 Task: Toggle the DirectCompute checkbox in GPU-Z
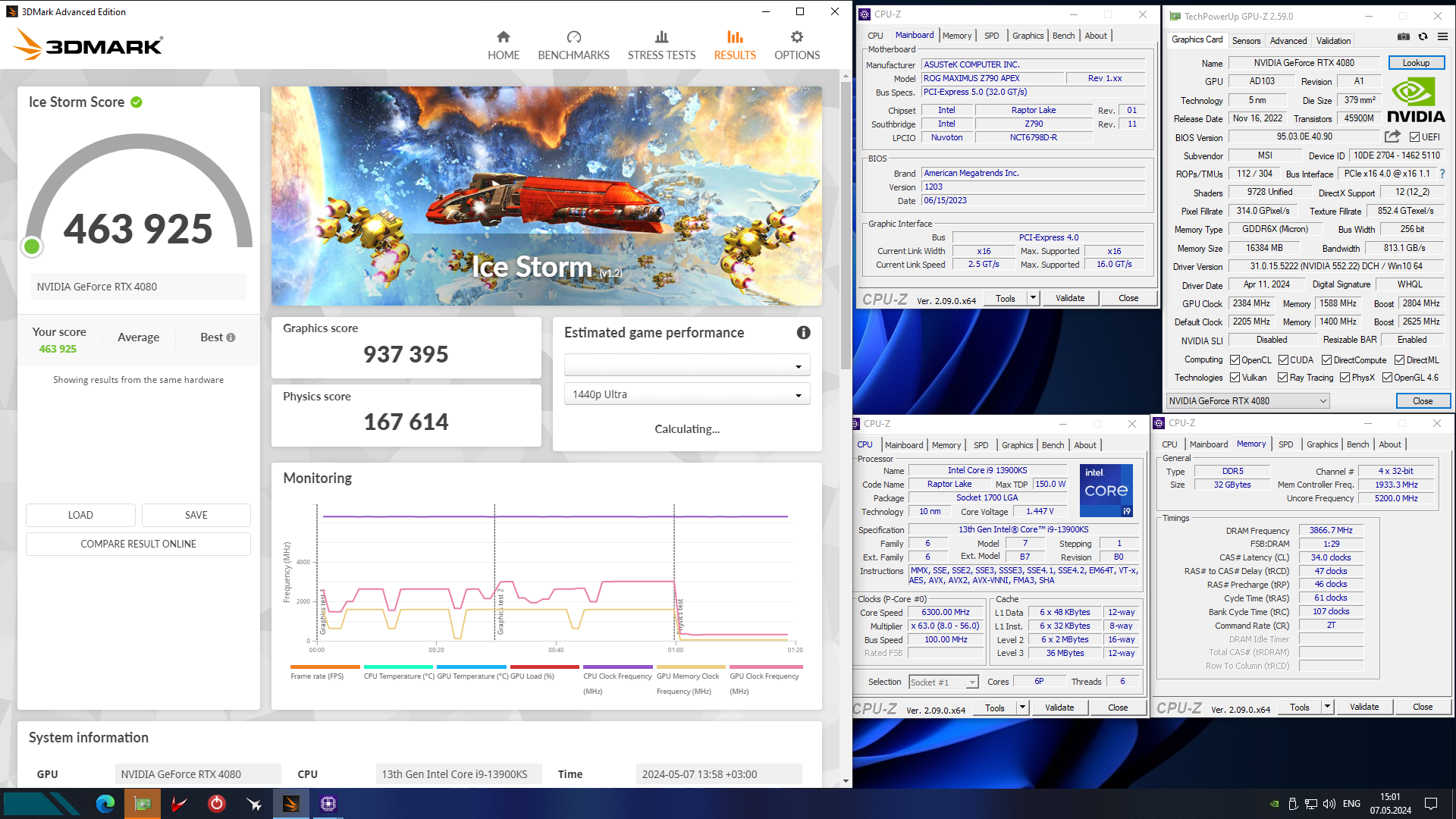[1326, 360]
